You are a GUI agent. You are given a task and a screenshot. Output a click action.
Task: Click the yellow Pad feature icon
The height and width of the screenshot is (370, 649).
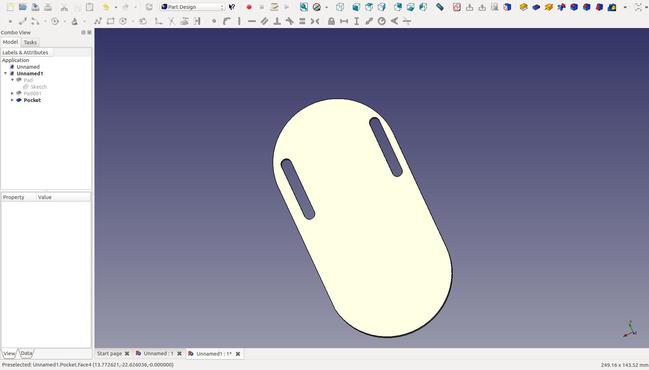(524, 7)
